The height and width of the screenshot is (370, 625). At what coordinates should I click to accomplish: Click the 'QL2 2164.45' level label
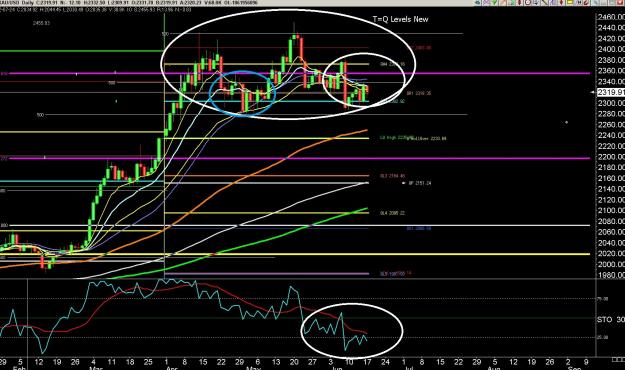(x=392, y=175)
